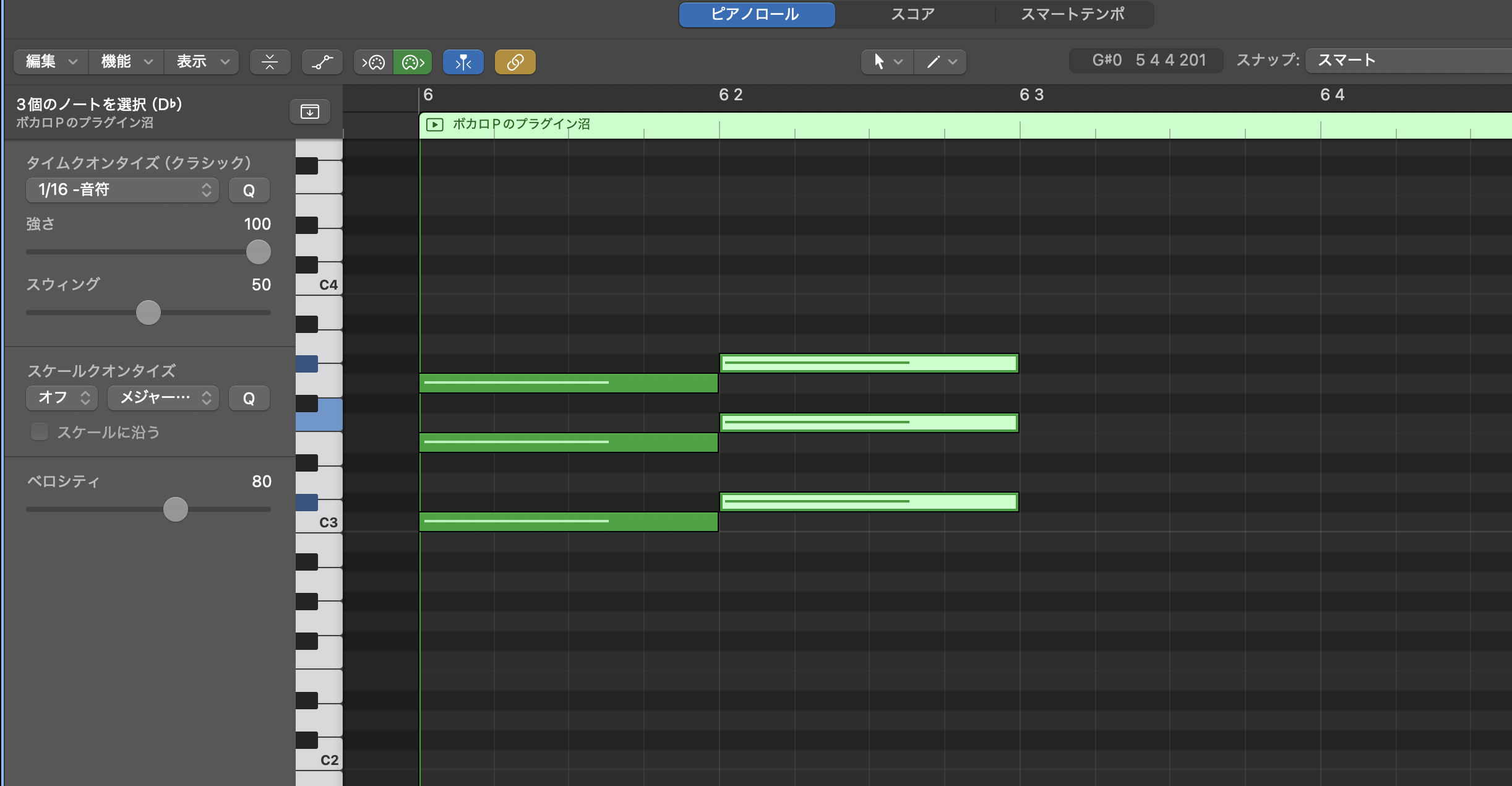Click the ボカロPのプラグイン沼 region header
1512x786 pixels.
pos(965,125)
